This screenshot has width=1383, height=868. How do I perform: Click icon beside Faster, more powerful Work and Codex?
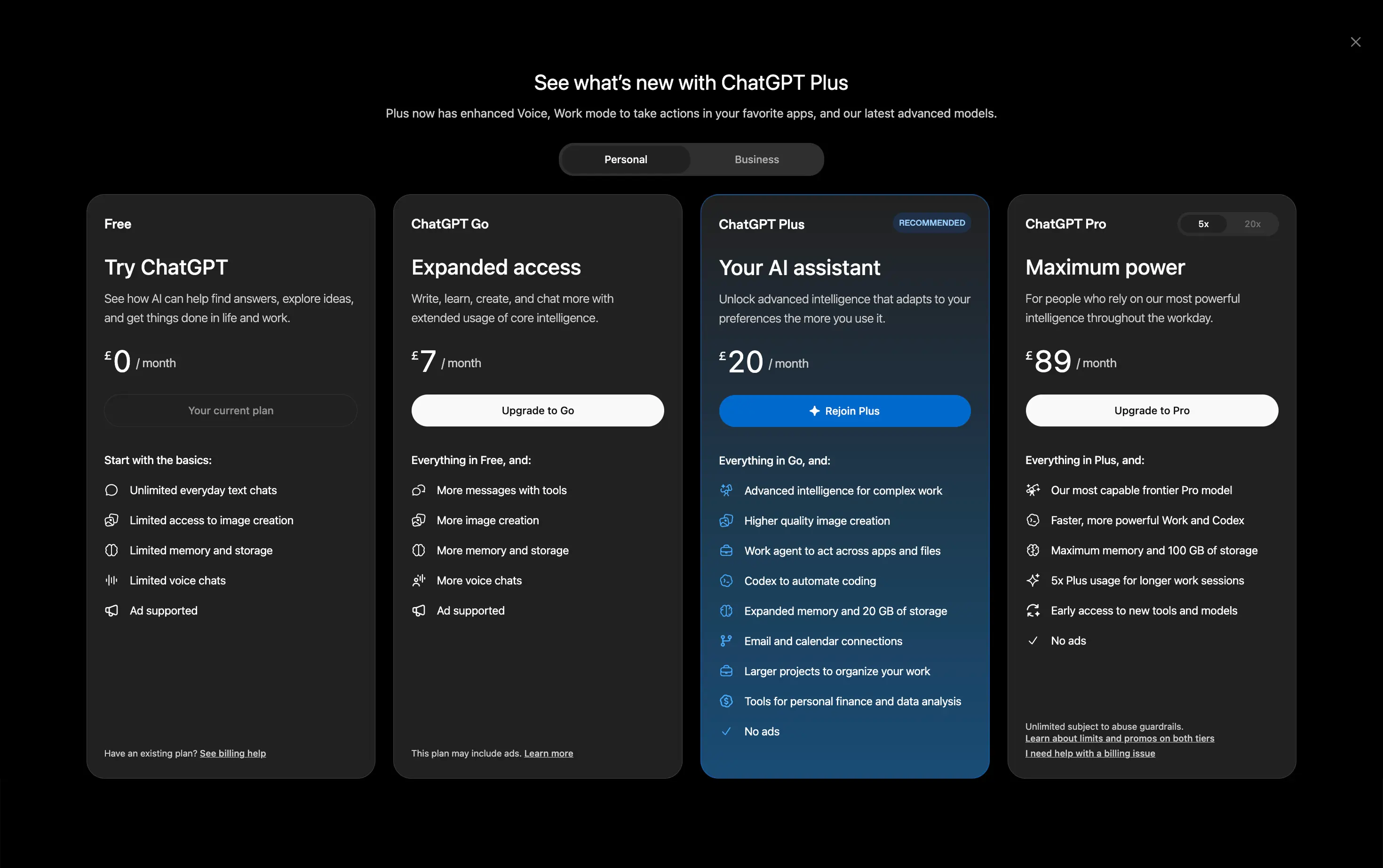pos(1033,520)
